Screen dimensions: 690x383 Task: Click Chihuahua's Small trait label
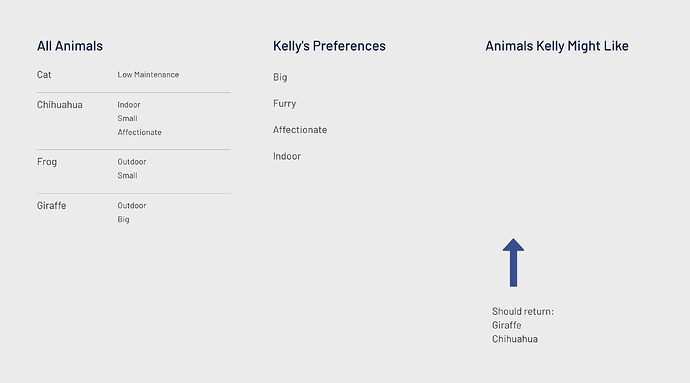(127, 118)
